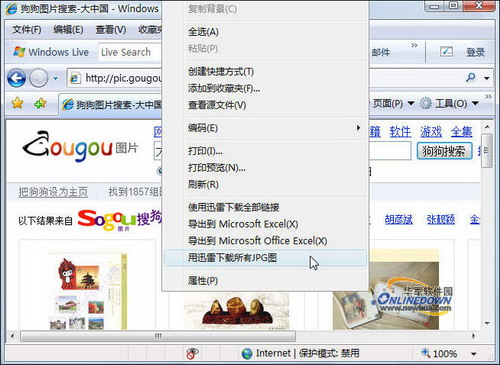Open the stamp collection image thumbnail
The image size is (500, 365).
(x=87, y=290)
